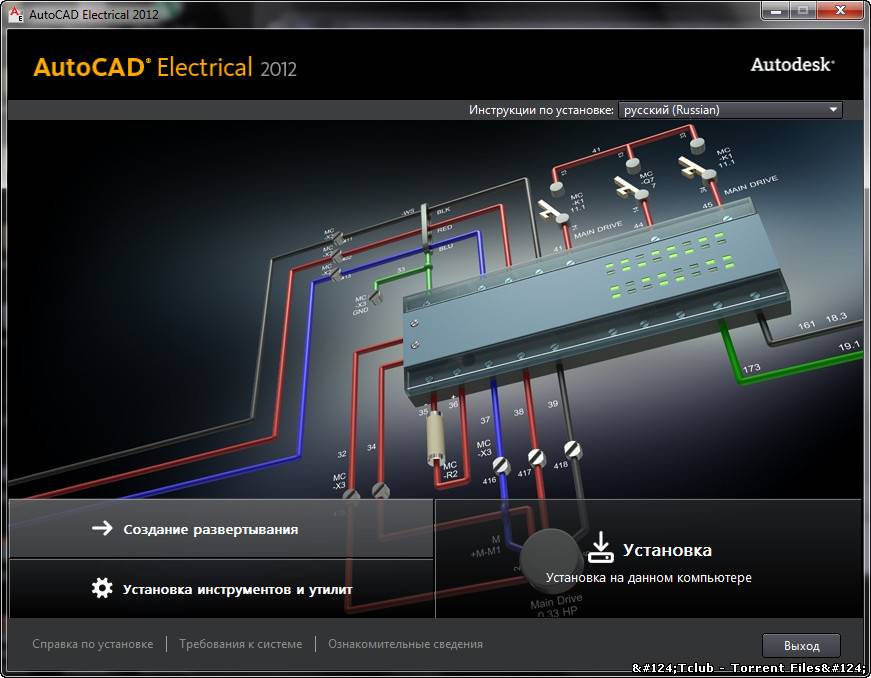Start Установка on this computer
The height and width of the screenshot is (678, 871).
[x=667, y=550]
